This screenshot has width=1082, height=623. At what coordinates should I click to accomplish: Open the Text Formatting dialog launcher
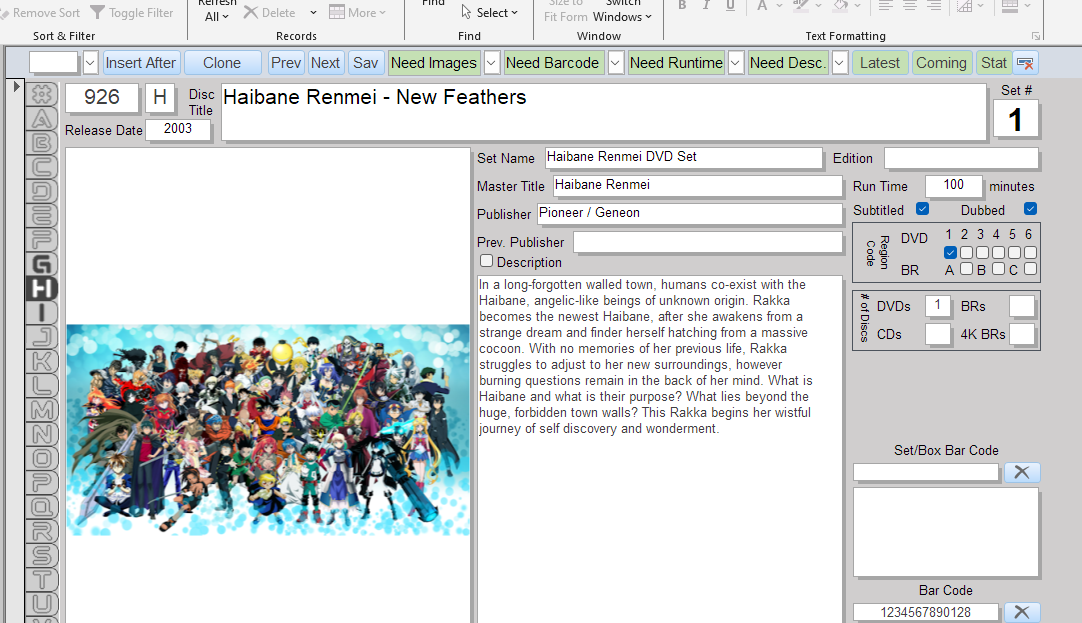(1036, 36)
